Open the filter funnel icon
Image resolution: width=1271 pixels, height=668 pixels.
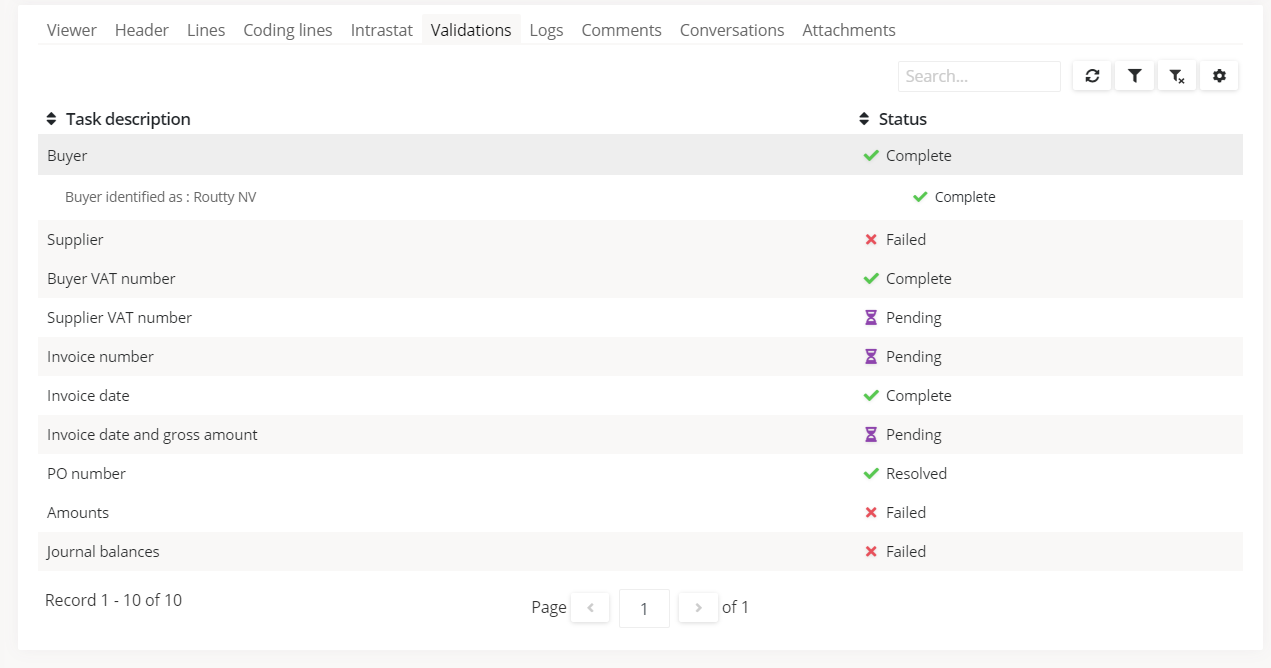1134,76
